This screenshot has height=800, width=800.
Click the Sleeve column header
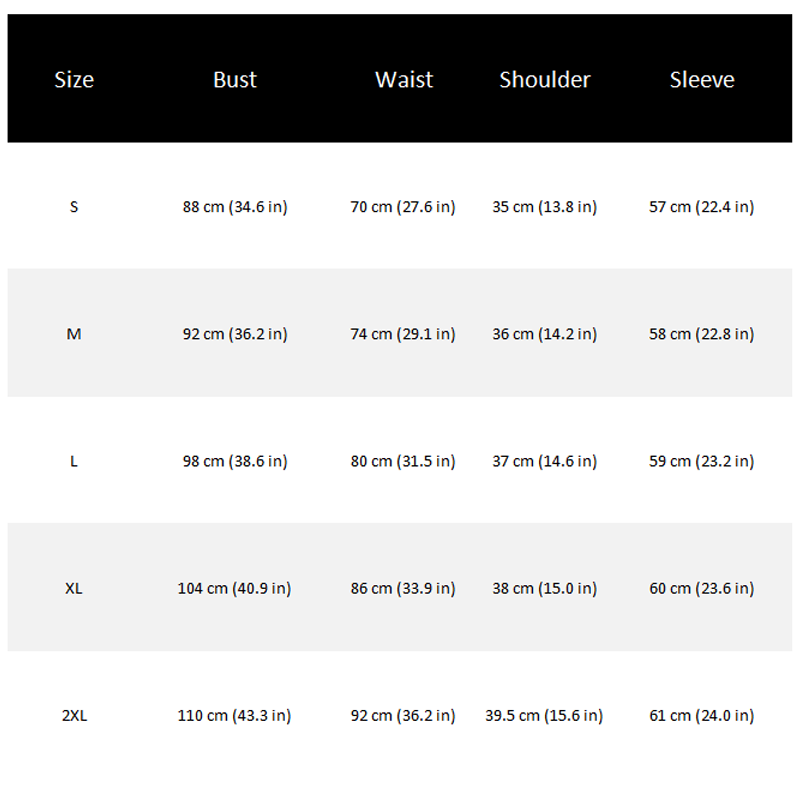pos(702,80)
